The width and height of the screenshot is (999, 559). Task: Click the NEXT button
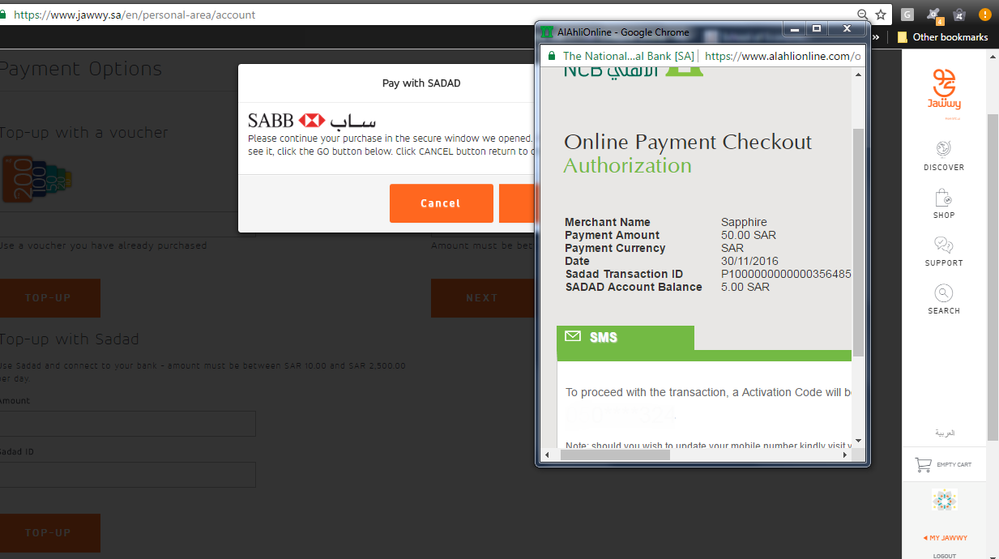(482, 298)
